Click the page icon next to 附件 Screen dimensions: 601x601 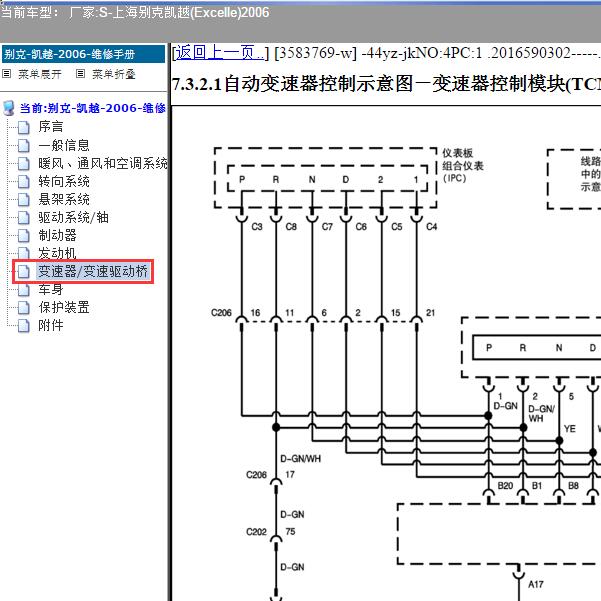pyautogui.click(x=23, y=325)
